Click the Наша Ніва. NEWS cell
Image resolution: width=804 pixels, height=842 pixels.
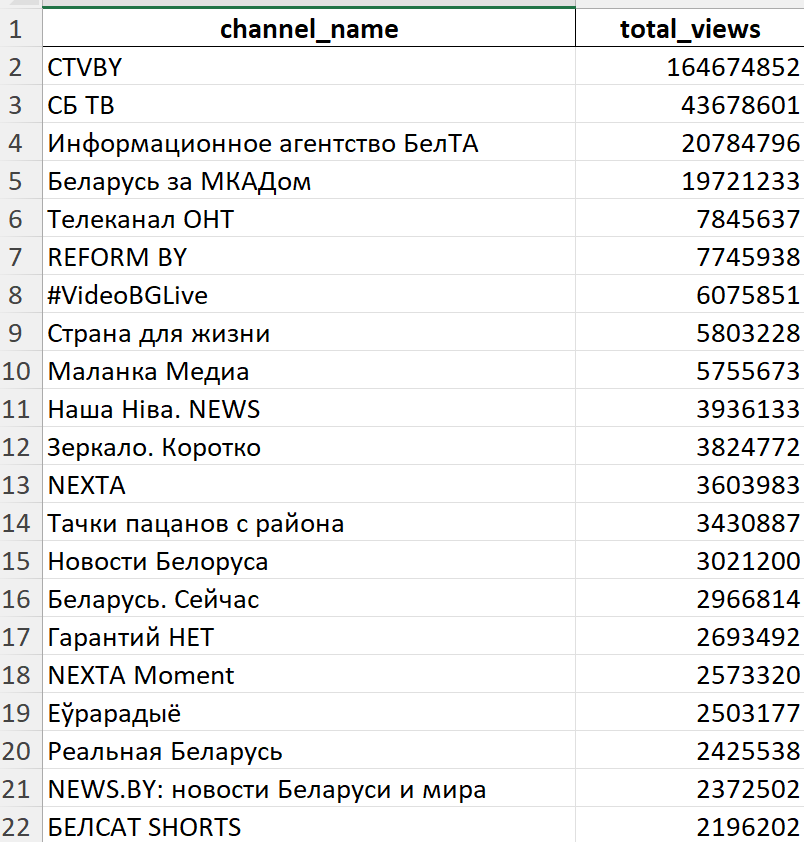308,409
